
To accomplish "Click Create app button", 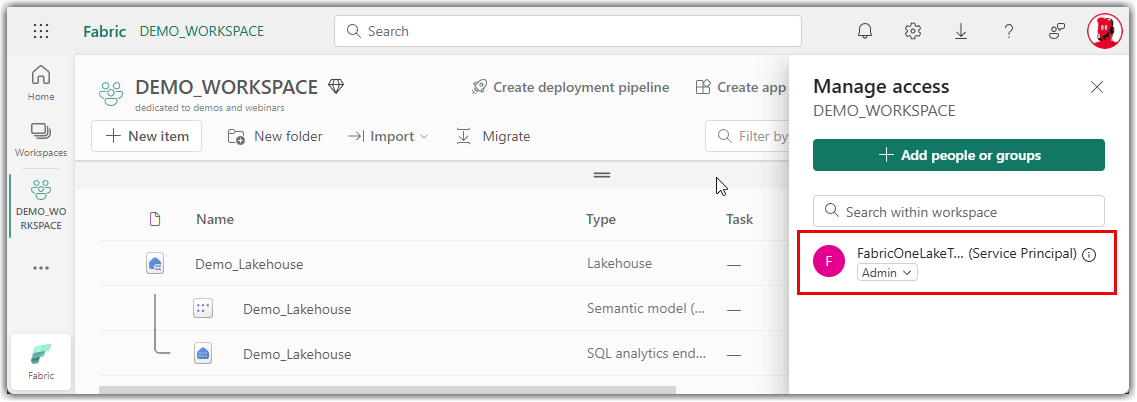I will pyautogui.click(x=740, y=87).
